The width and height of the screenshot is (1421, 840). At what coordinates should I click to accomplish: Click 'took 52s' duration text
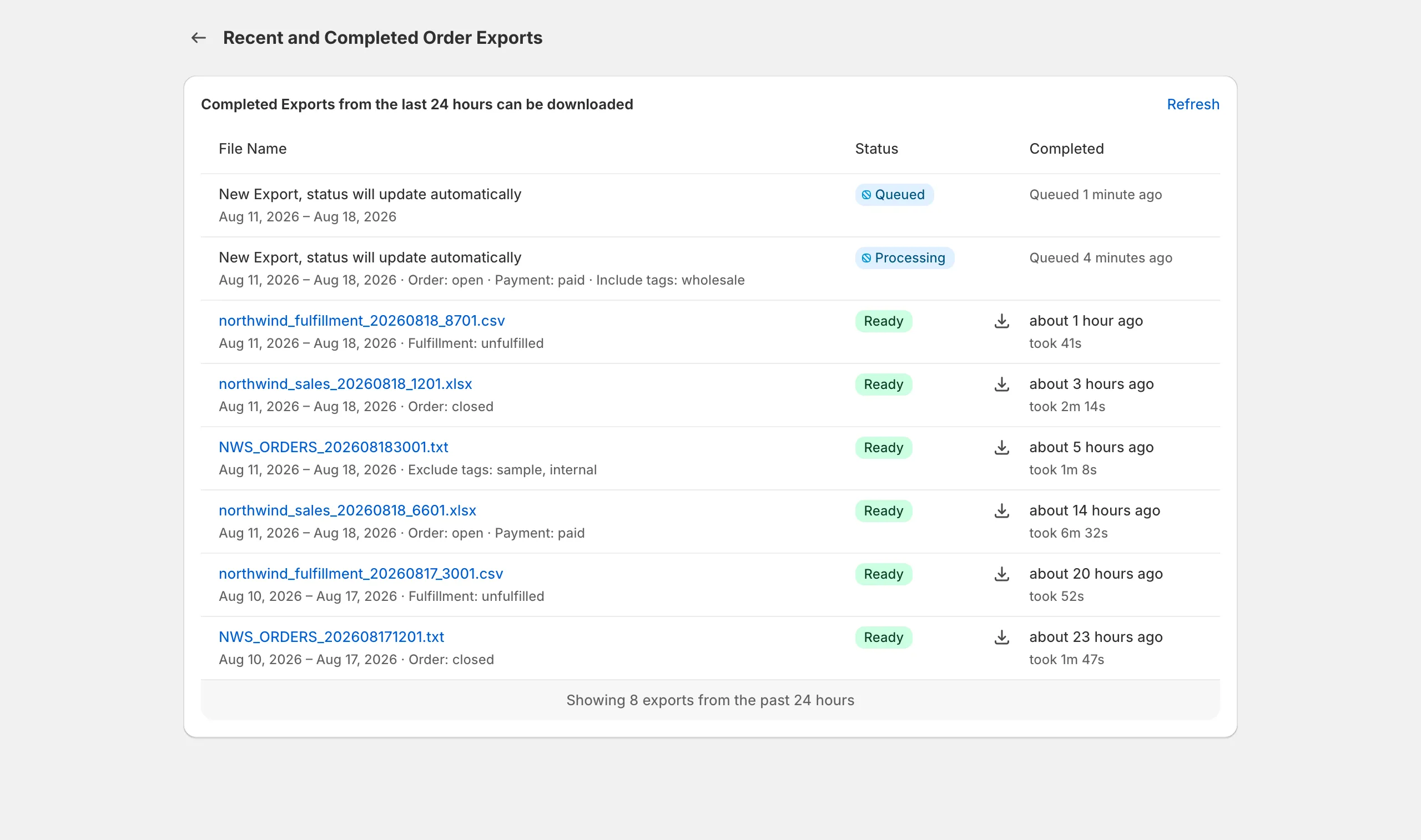click(1056, 596)
